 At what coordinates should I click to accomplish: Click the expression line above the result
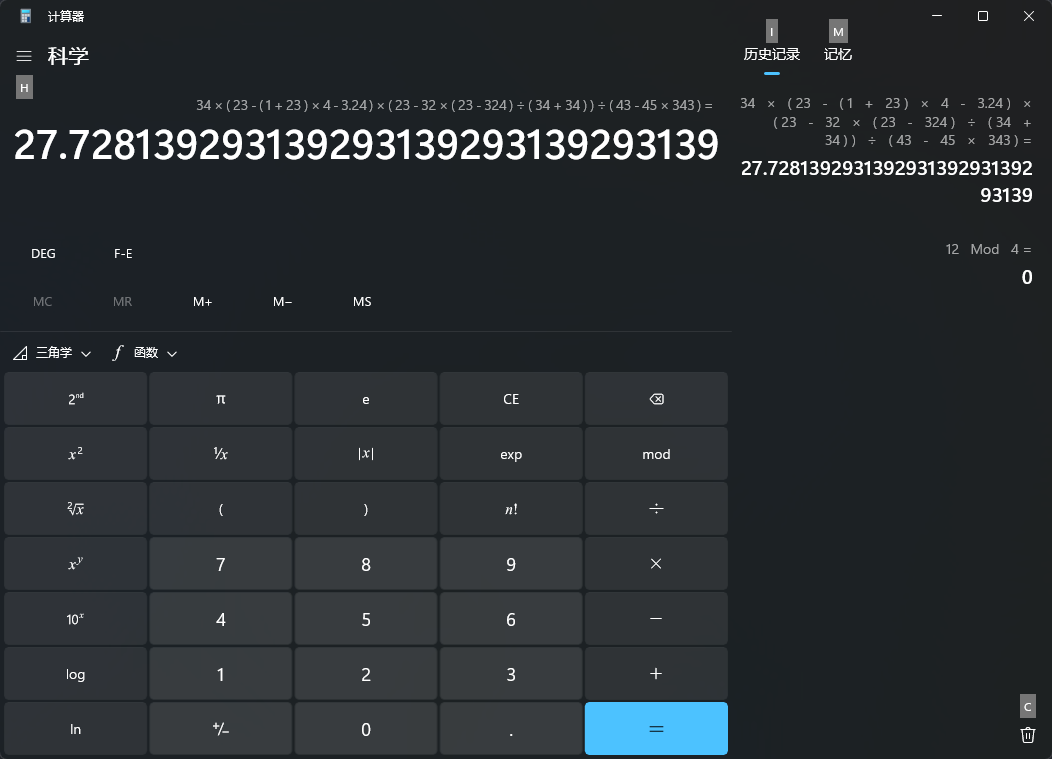pos(454,105)
